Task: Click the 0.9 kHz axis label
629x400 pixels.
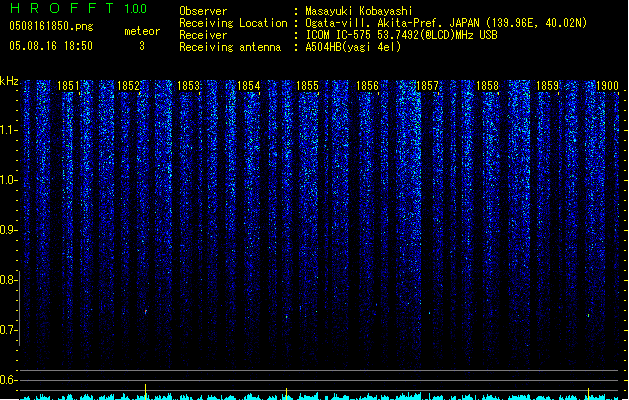Action: pyautogui.click(x=8, y=230)
